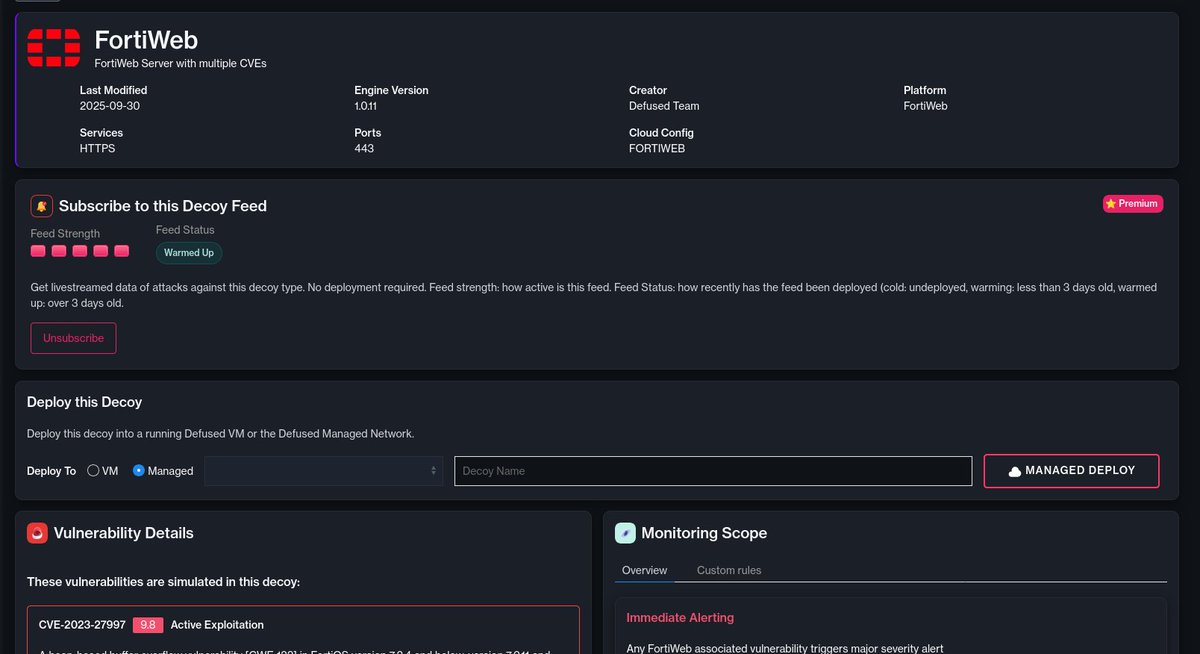Screen dimensions: 1200x654
Task: Click the 2025-09-30 last modified date
Action: tap(110, 106)
